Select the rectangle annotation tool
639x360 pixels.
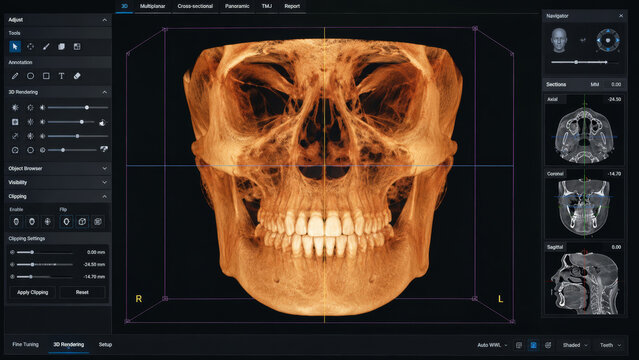[x=46, y=76]
